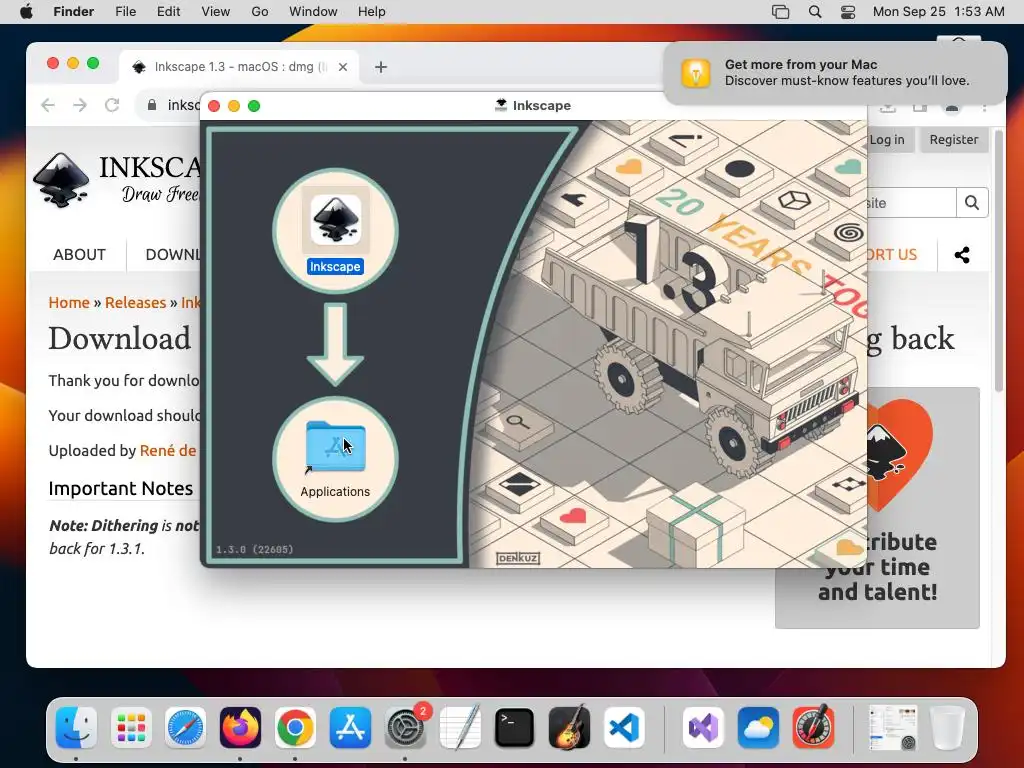This screenshot has height=768, width=1024.
Task: Open the Go menu
Action: [260, 12]
